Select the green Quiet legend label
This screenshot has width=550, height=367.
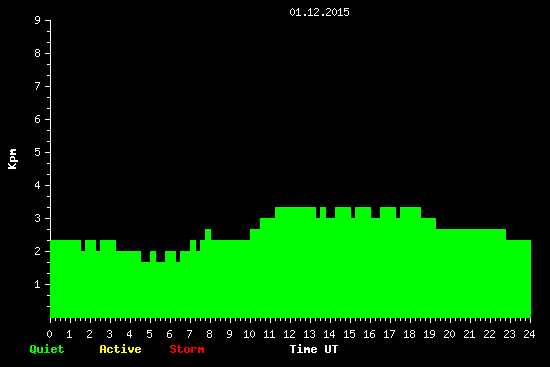(47, 349)
